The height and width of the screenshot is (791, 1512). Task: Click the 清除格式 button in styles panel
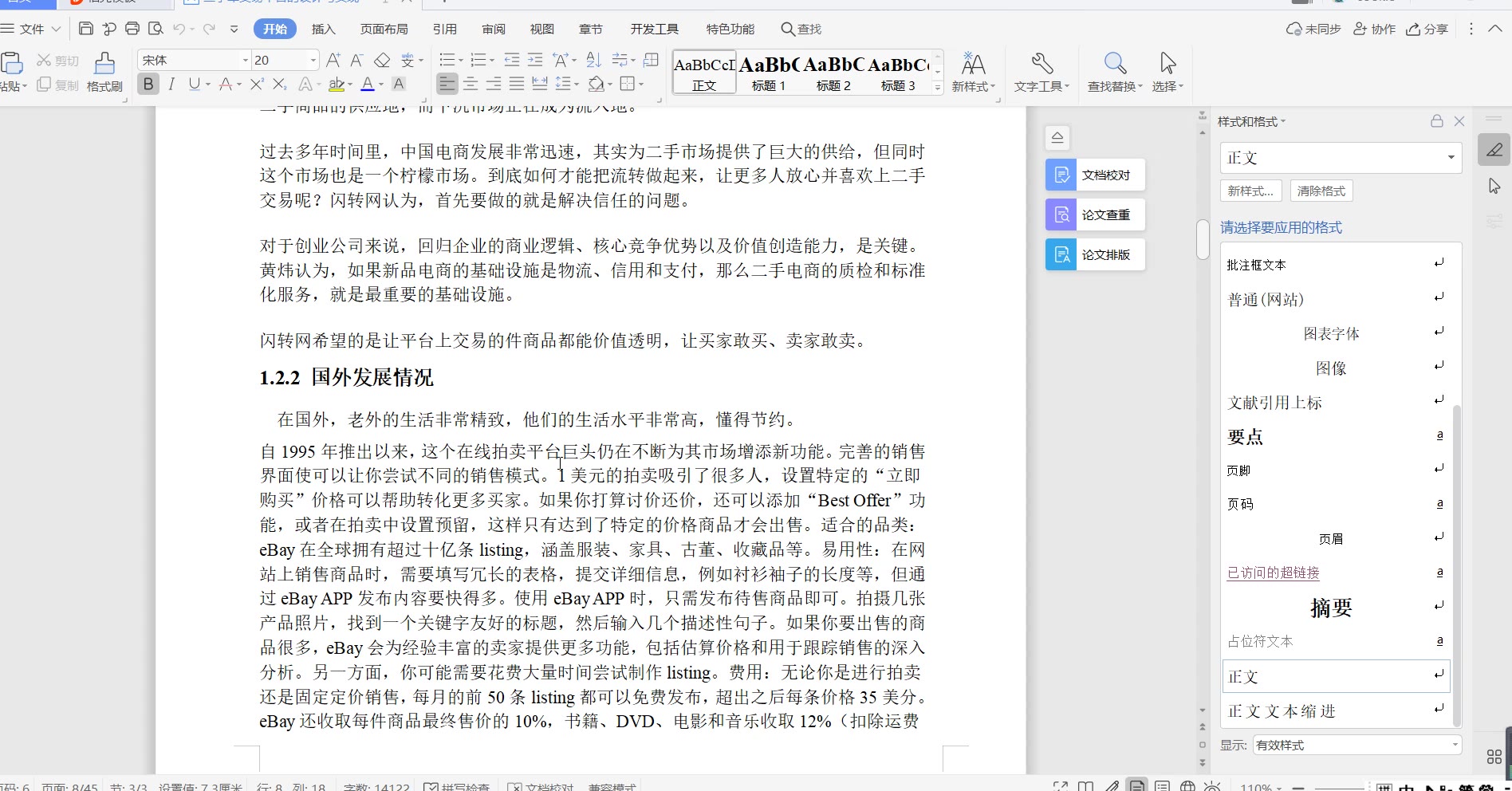pos(1321,191)
